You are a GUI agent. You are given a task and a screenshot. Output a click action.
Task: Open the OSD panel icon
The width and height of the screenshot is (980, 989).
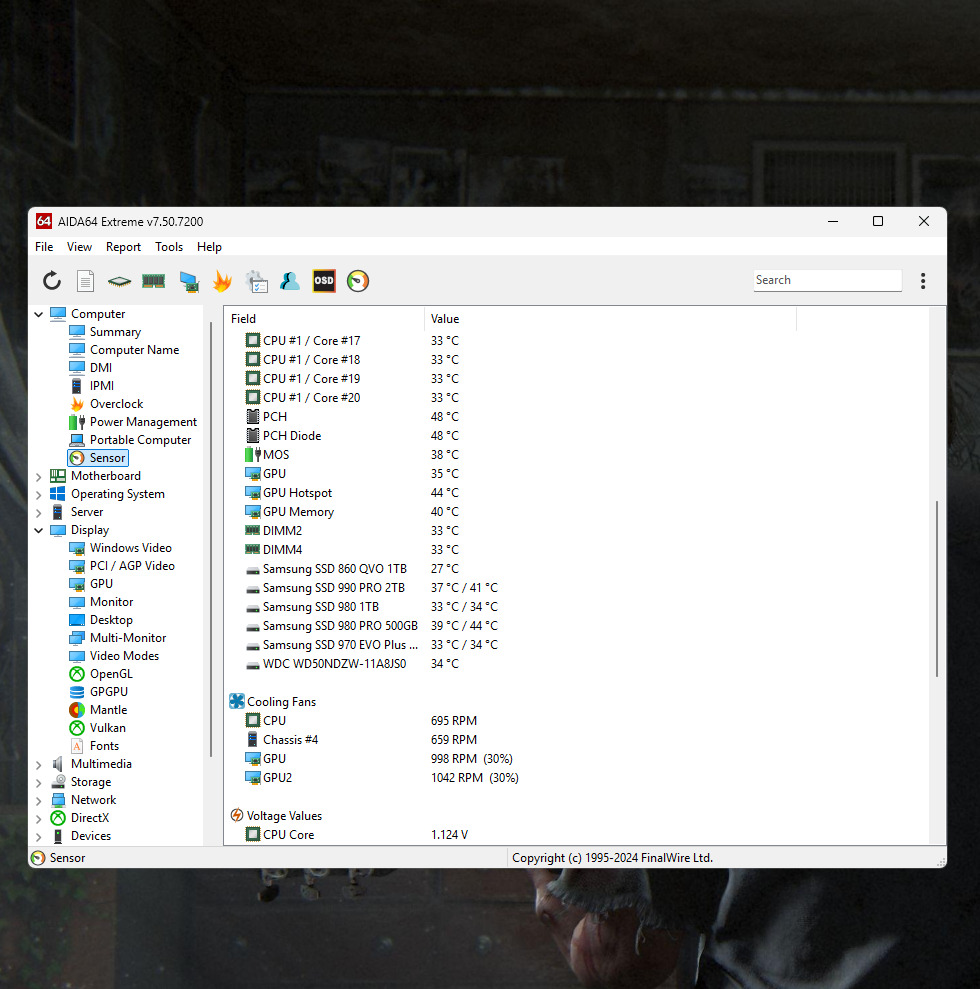click(x=324, y=281)
